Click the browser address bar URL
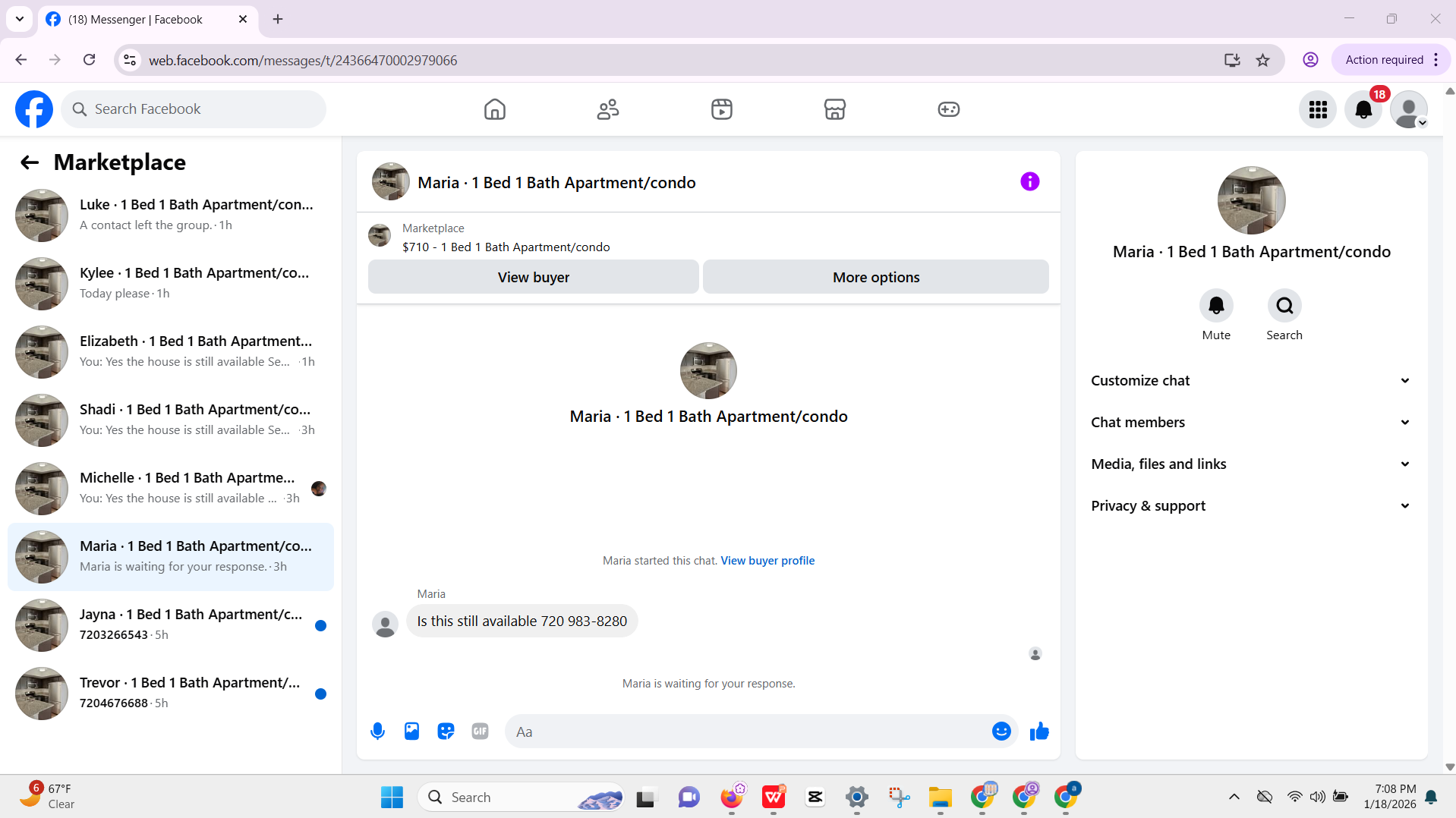 pyautogui.click(x=302, y=60)
